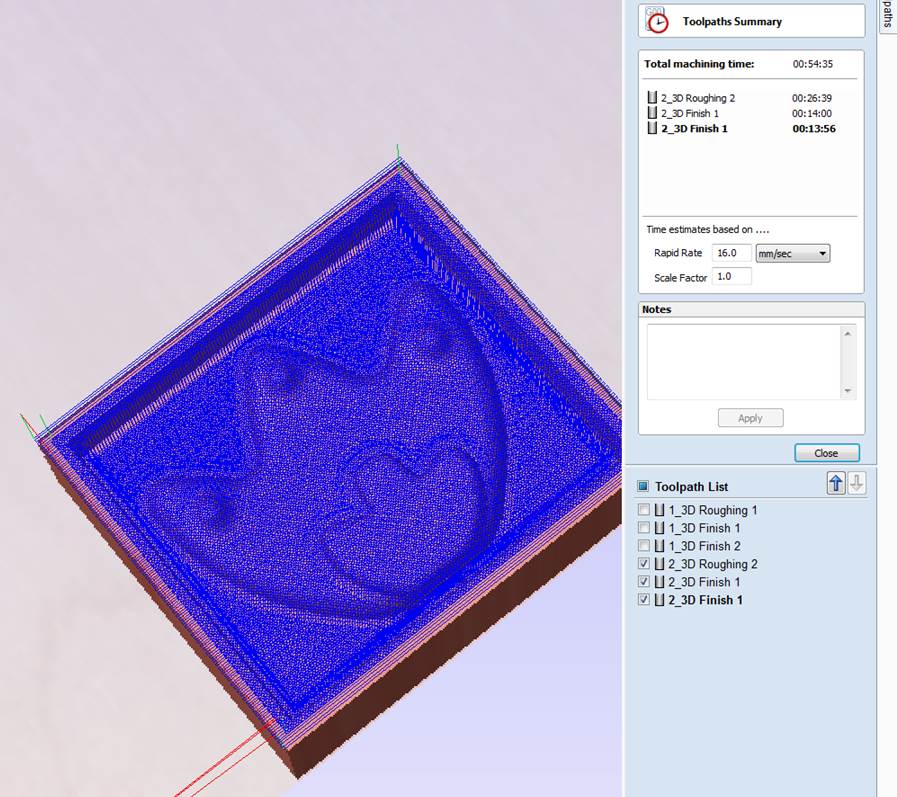The height and width of the screenshot is (797, 897).
Task: Click the Rapid Rate input field
Action: pyautogui.click(x=732, y=253)
